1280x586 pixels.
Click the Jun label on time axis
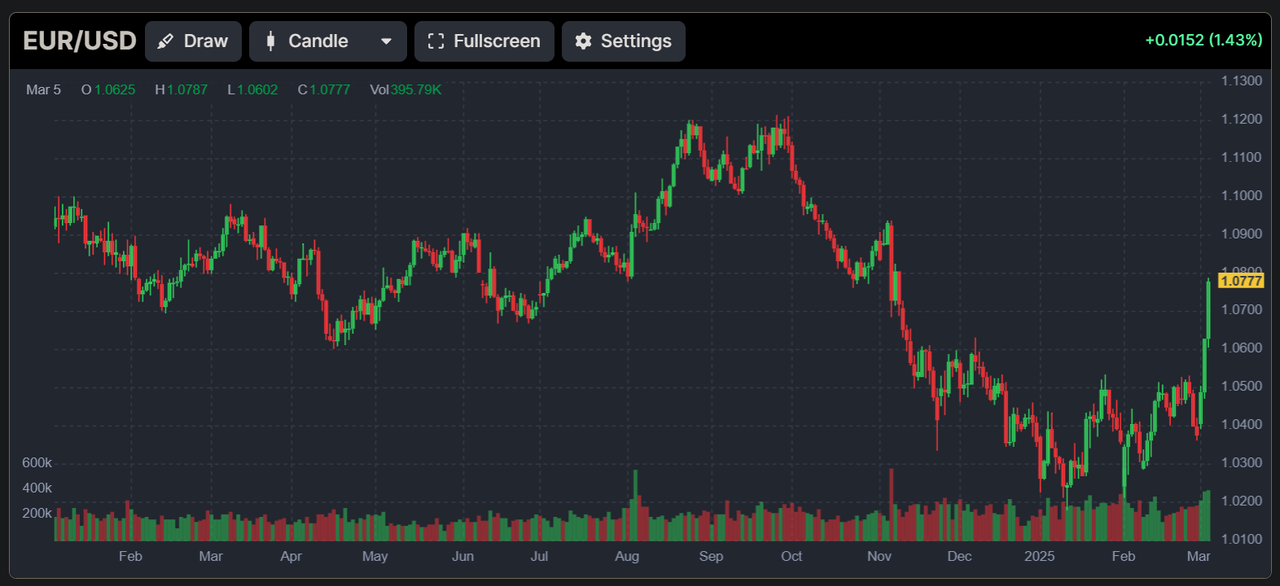point(463,556)
